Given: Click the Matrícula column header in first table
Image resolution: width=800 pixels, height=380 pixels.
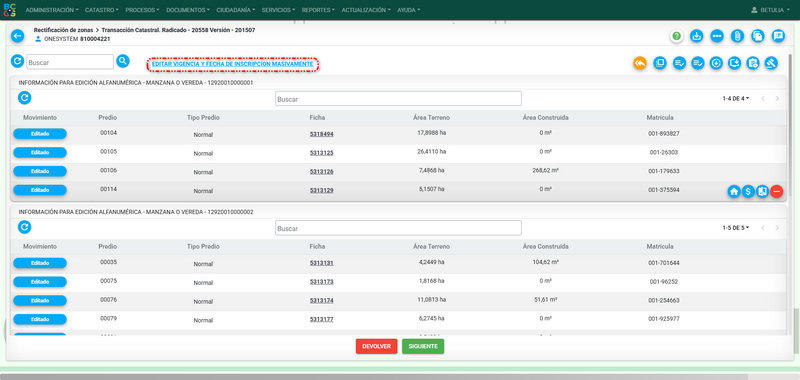Looking at the screenshot, I should pos(660,117).
